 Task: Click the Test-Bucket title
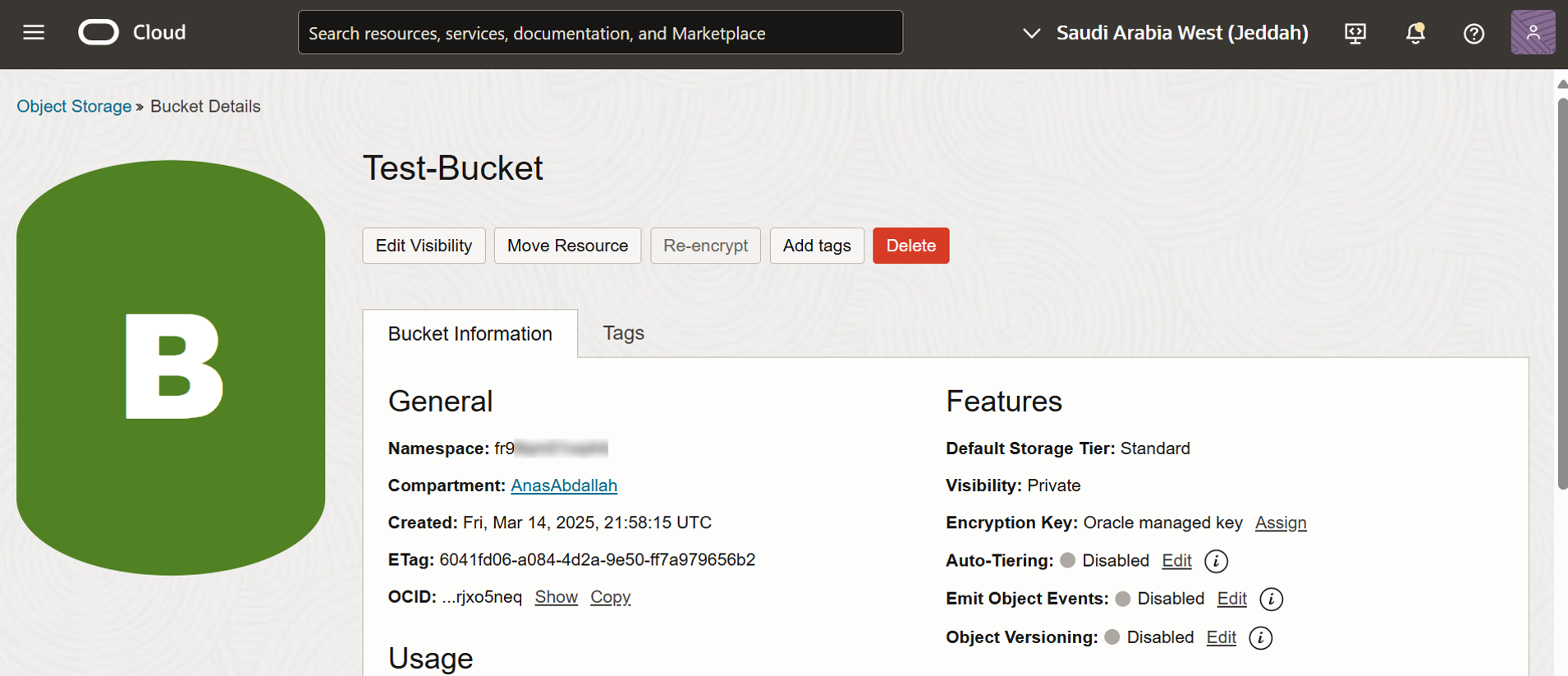pyautogui.click(x=453, y=168)
